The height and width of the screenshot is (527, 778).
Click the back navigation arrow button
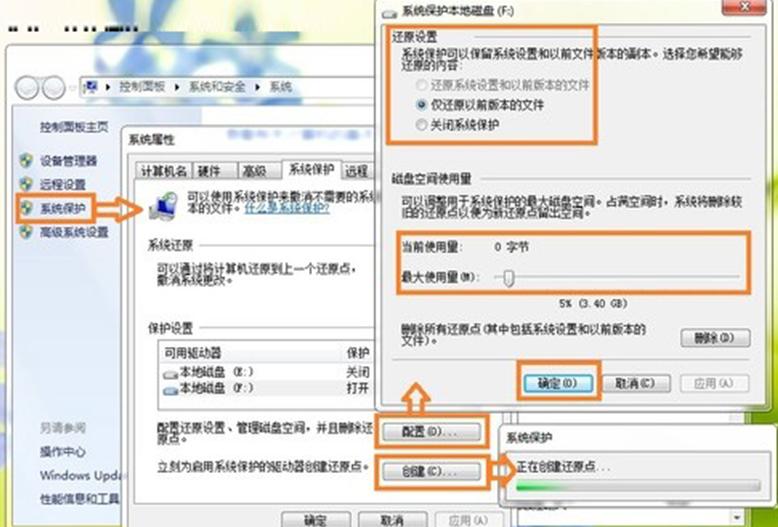click(28, 87)
